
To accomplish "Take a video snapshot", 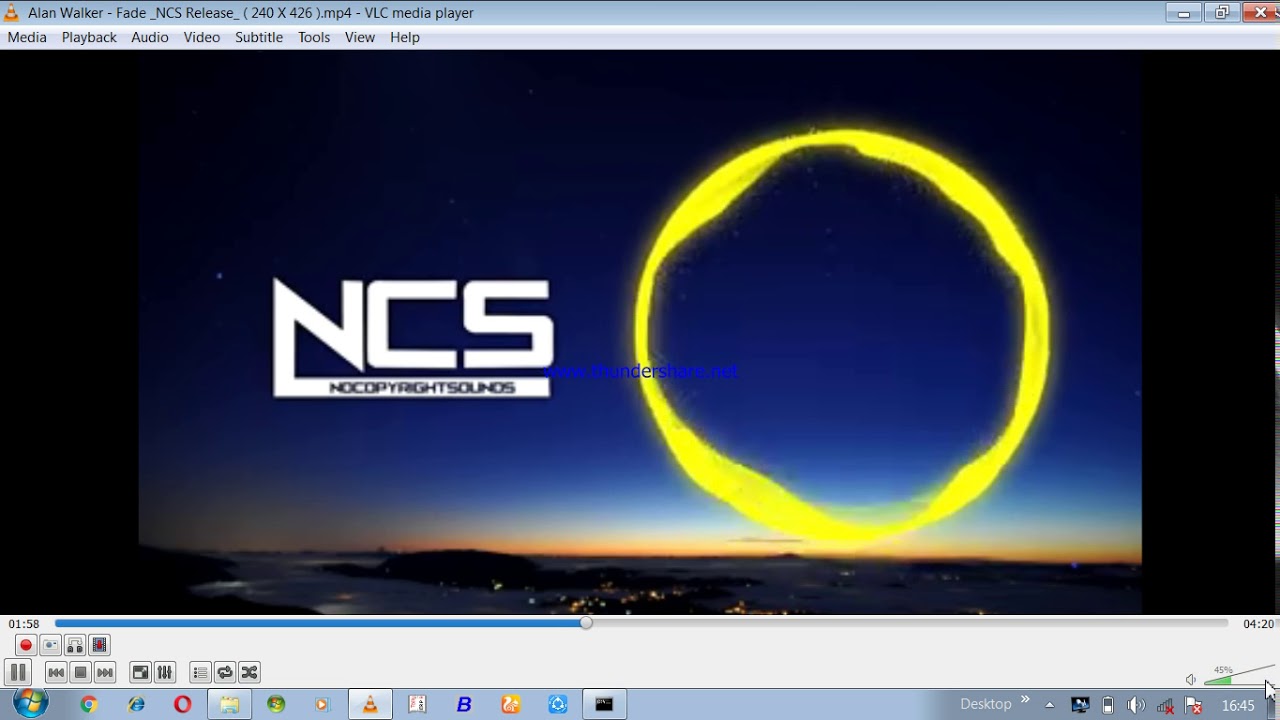I will [x=50, y=645].
